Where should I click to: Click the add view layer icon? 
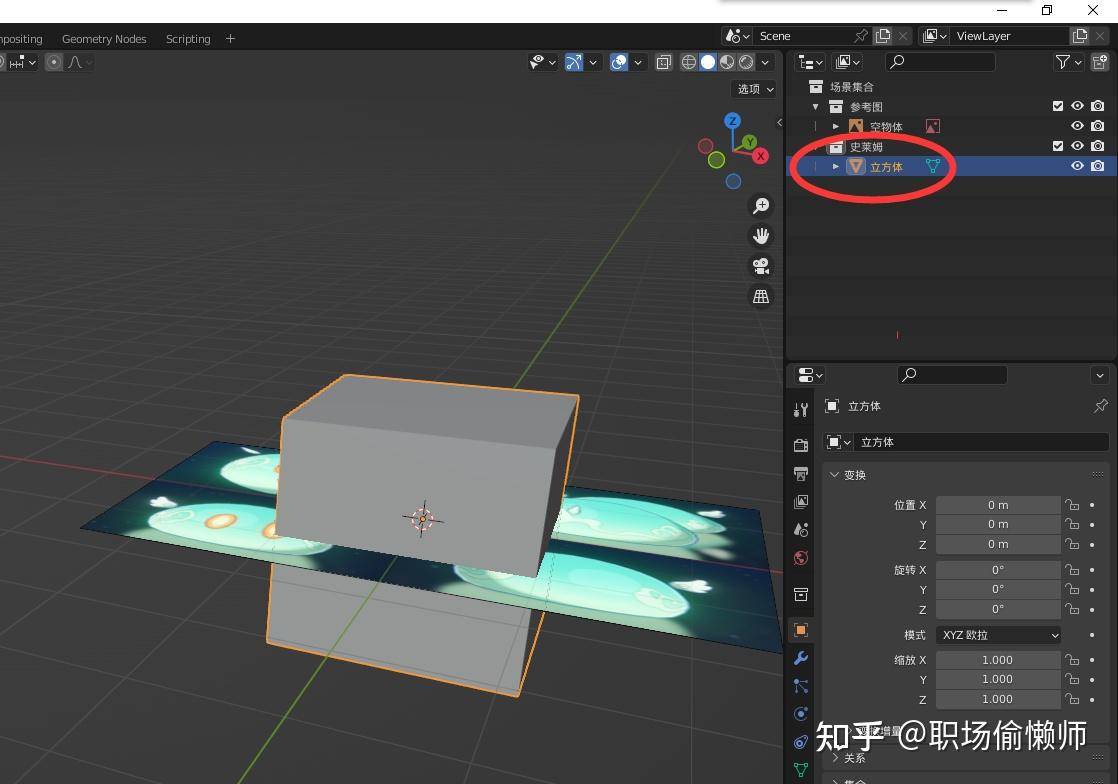point(1080,36)
